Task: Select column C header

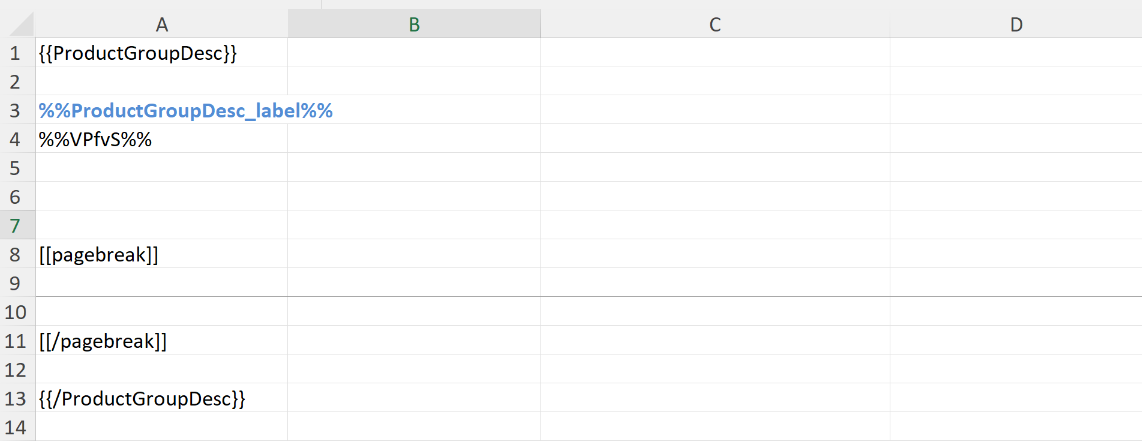Action: click(715, 25)
